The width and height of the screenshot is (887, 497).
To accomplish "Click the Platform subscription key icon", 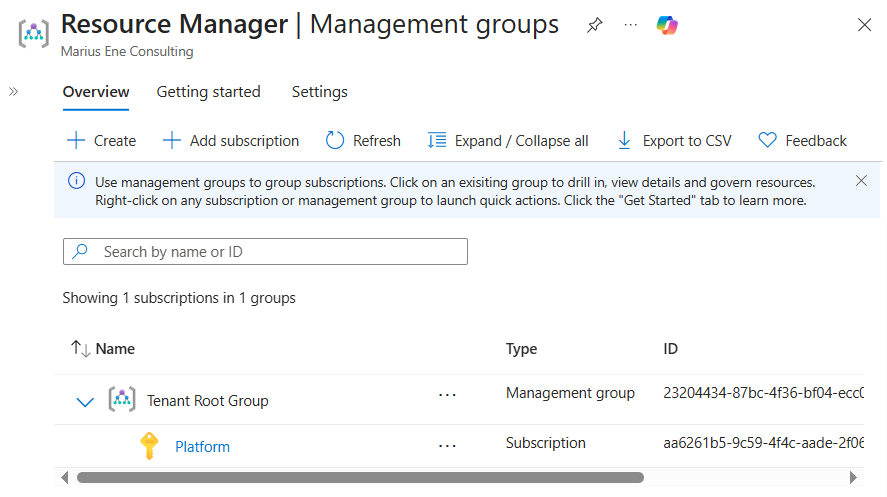I will (x=149, y=446).
